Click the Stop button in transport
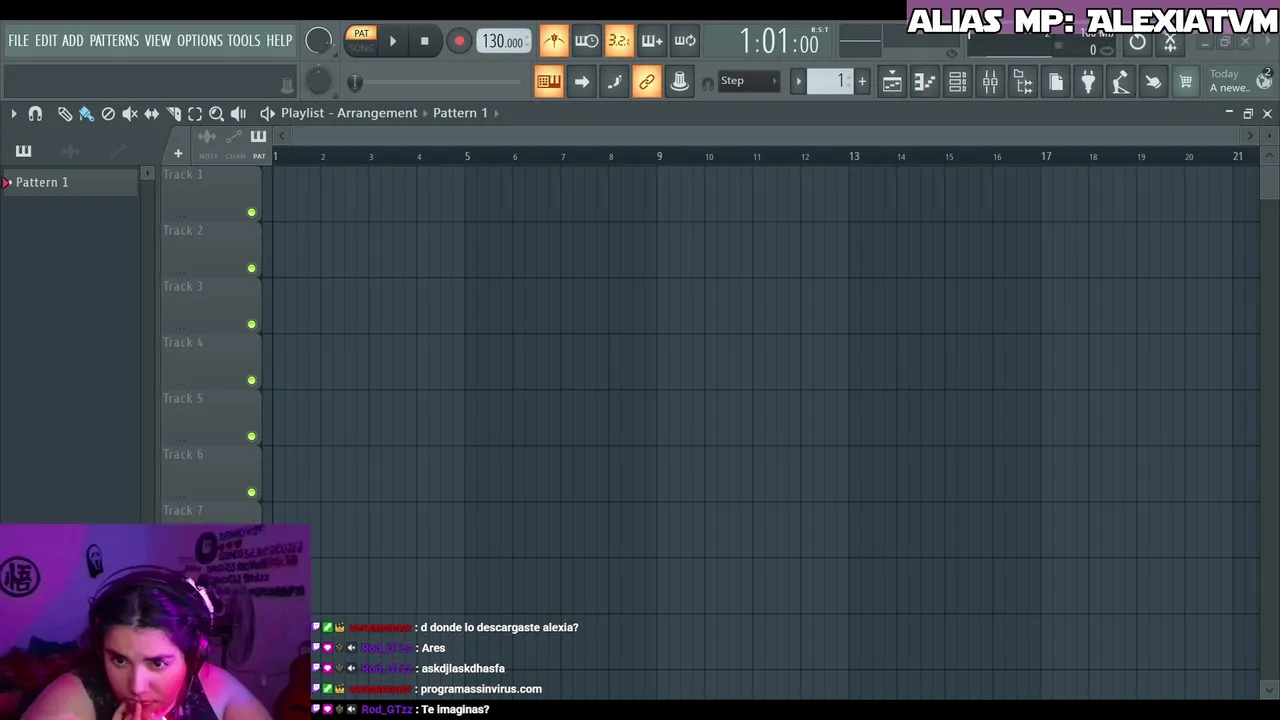 tap(424, 41)
